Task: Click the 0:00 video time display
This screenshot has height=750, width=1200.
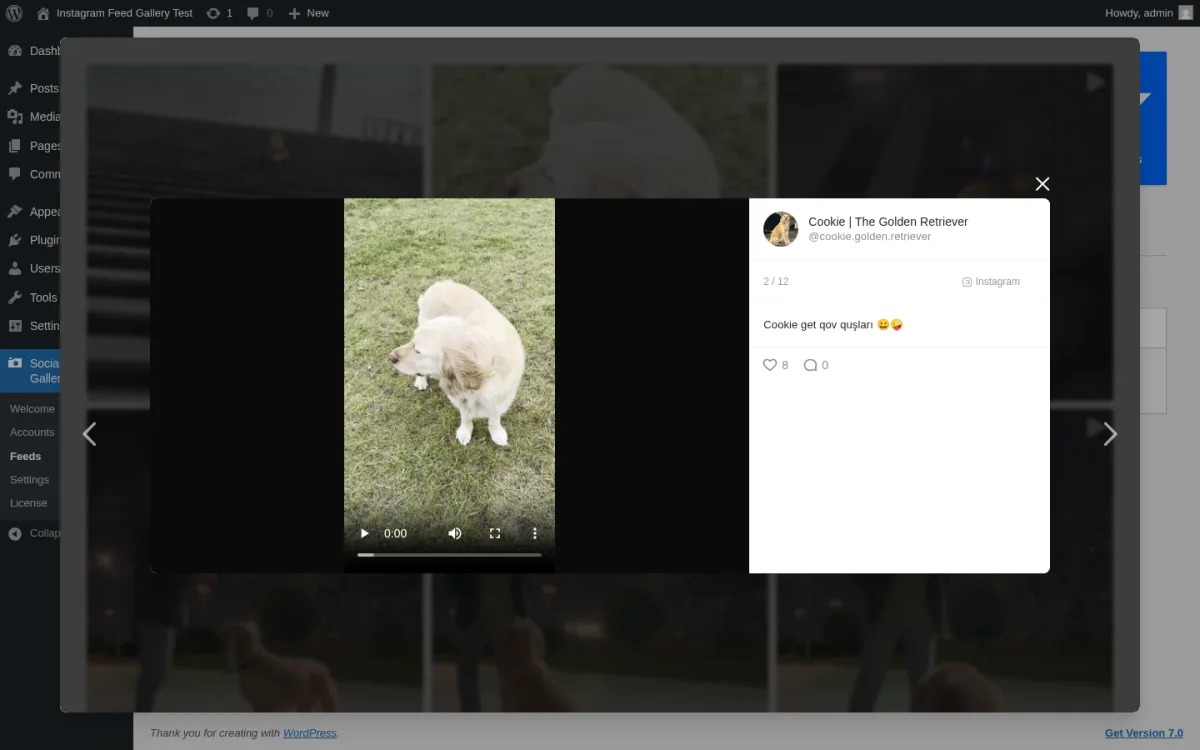Action: (x=395, y=534)
